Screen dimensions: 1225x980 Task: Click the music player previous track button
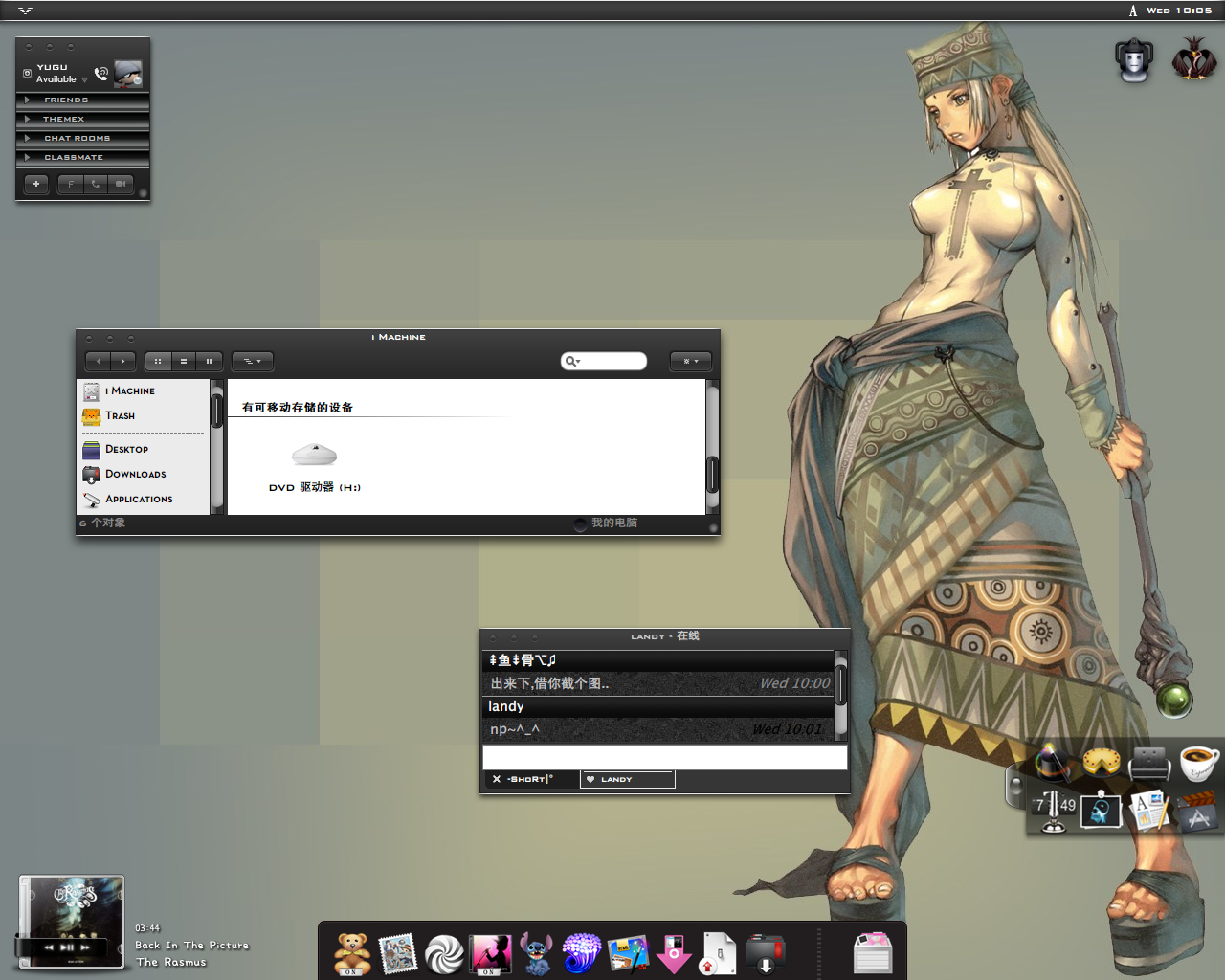pyautogui.click(x=49, y=947)
